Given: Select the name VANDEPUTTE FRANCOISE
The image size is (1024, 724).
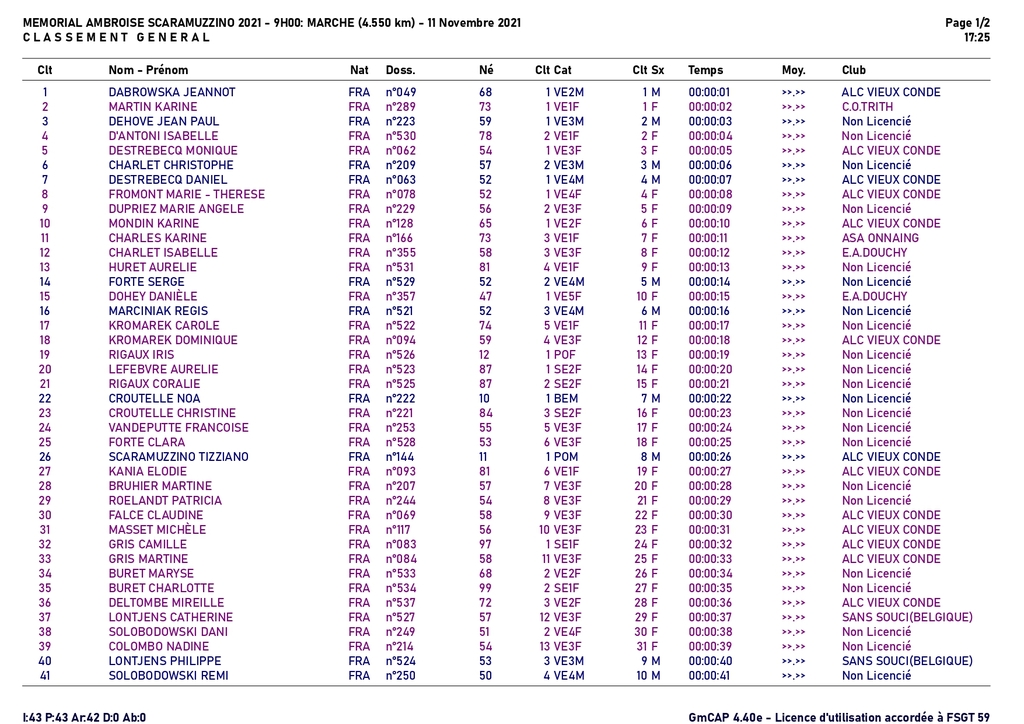Looking at the screenshot, I should click(179, 428).
